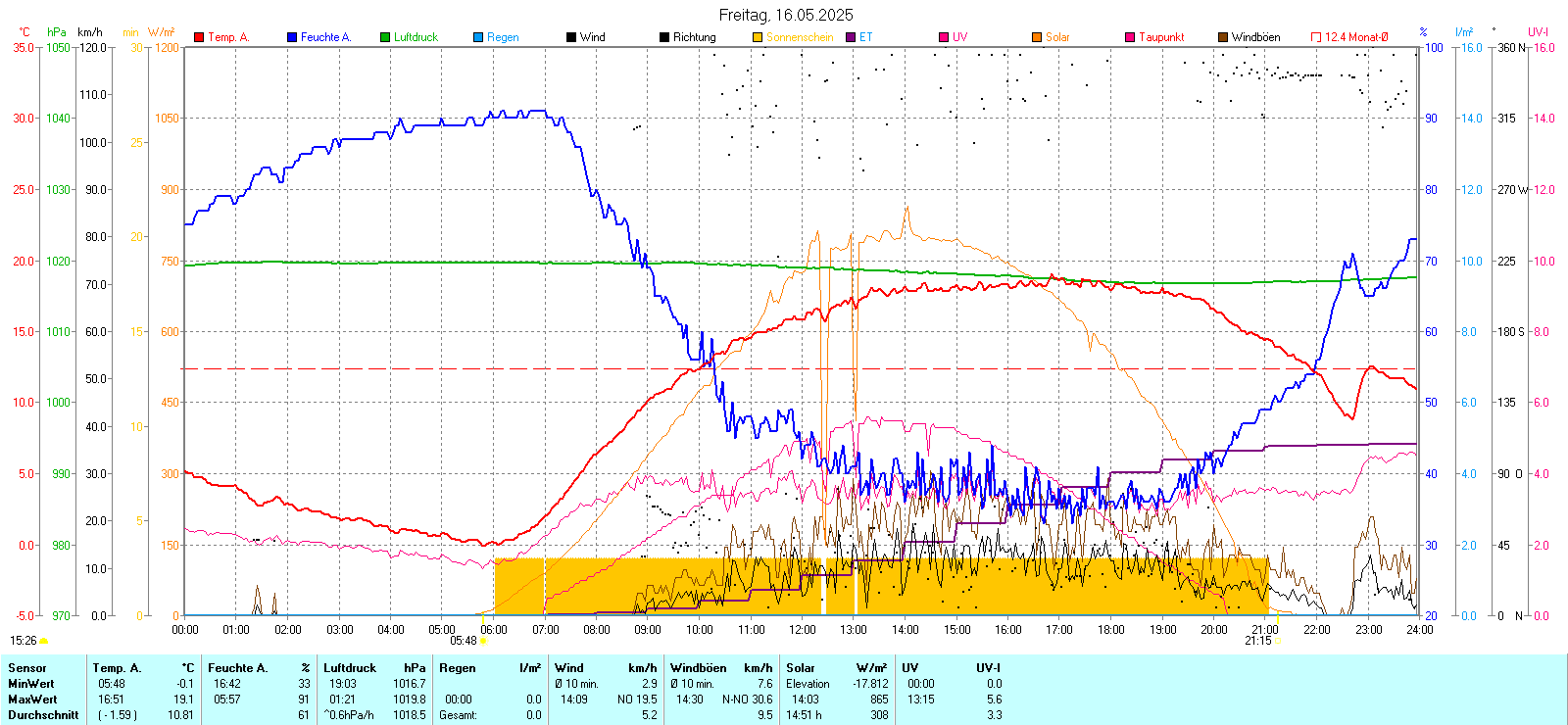Click the 12:00 time axis label
This screenshot has height=725, width=1568.
[803, 630]
